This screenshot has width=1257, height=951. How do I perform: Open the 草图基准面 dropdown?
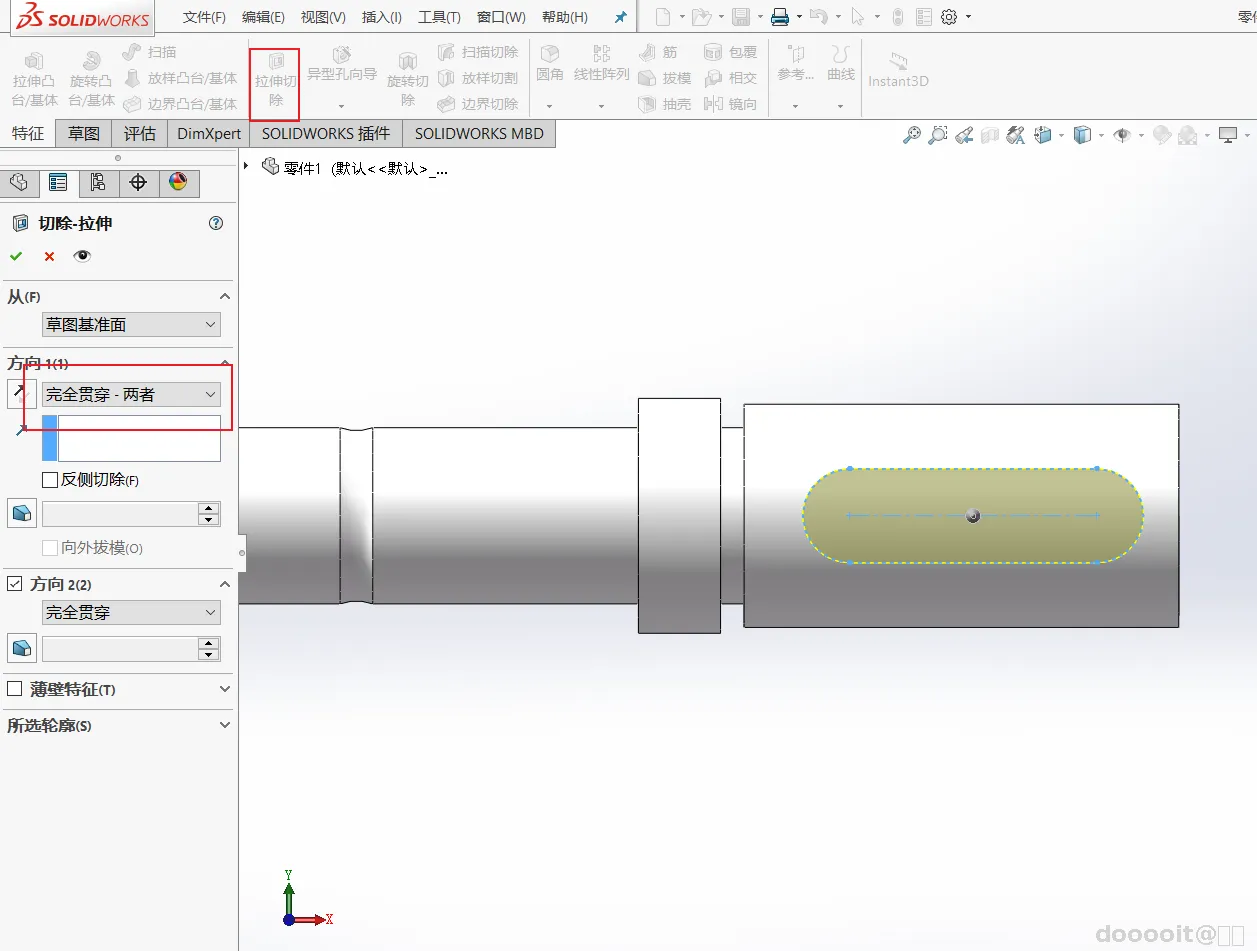(130, 325)
